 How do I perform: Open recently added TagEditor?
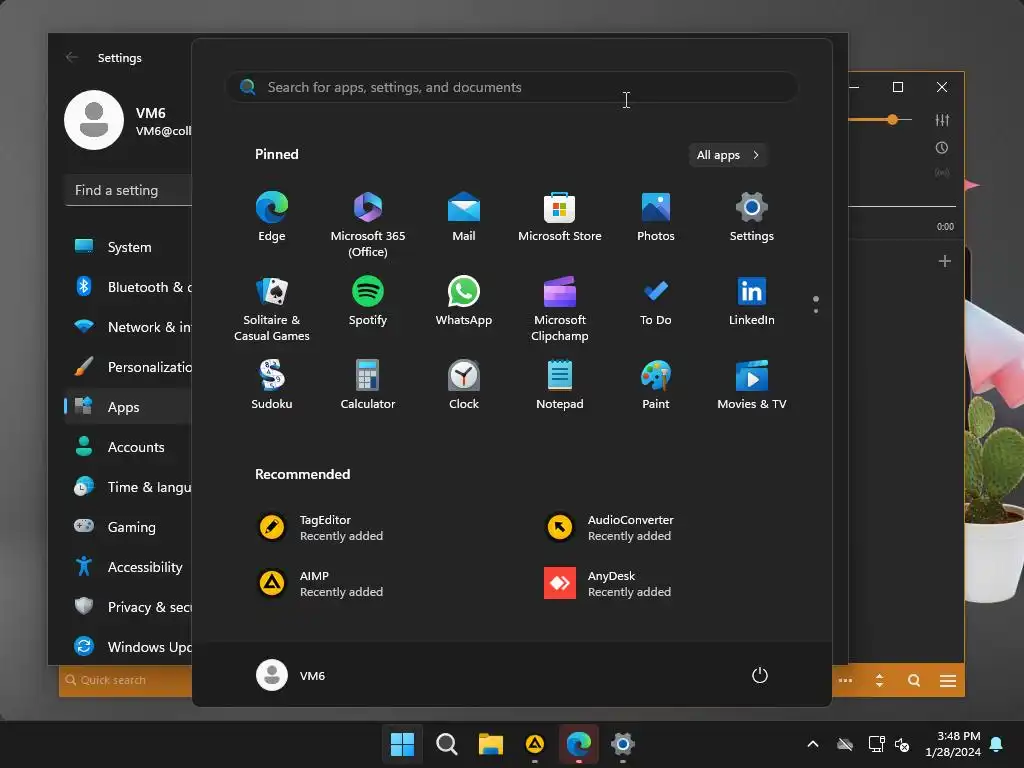320,528
